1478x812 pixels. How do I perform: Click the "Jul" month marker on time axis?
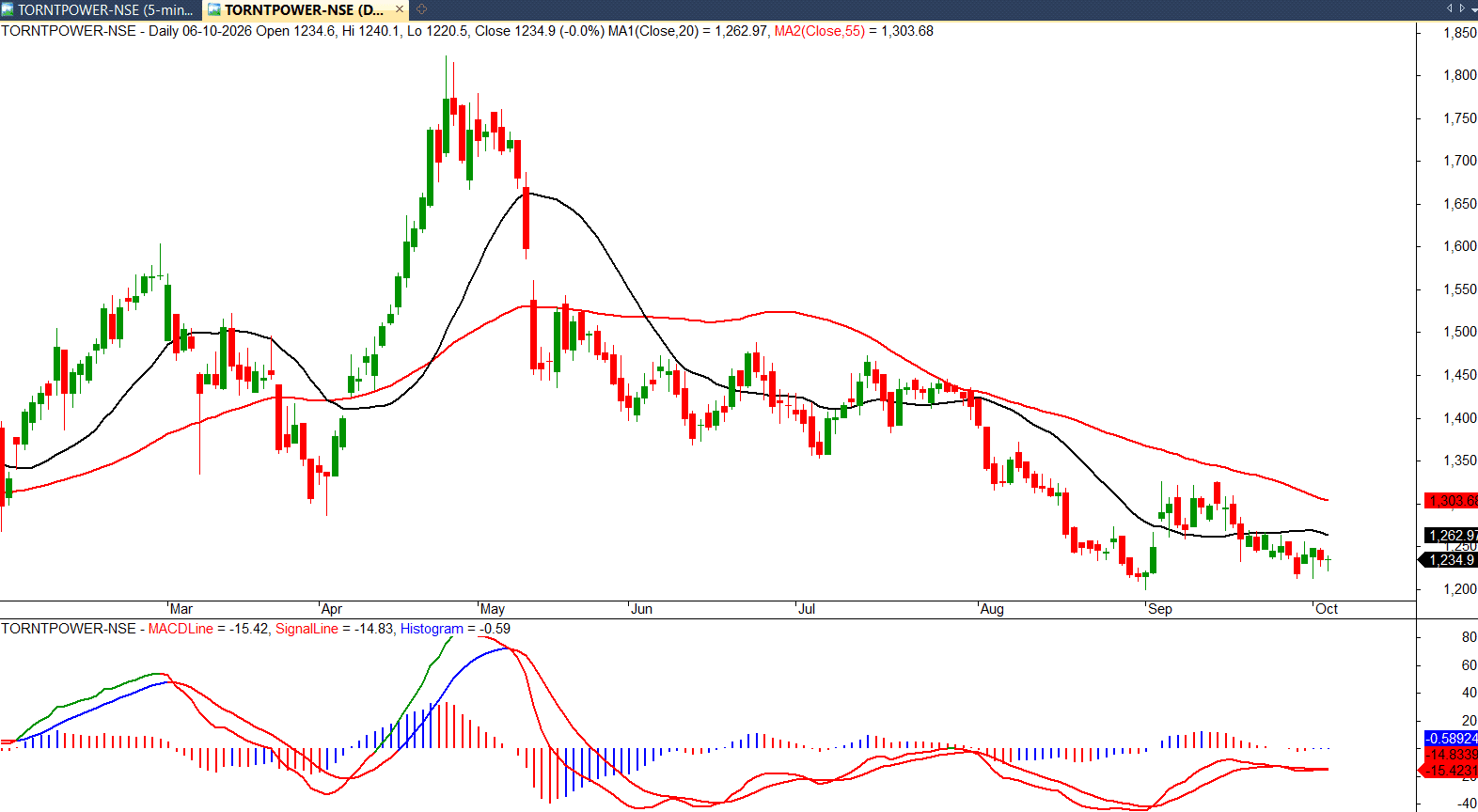tap(807, 609)
